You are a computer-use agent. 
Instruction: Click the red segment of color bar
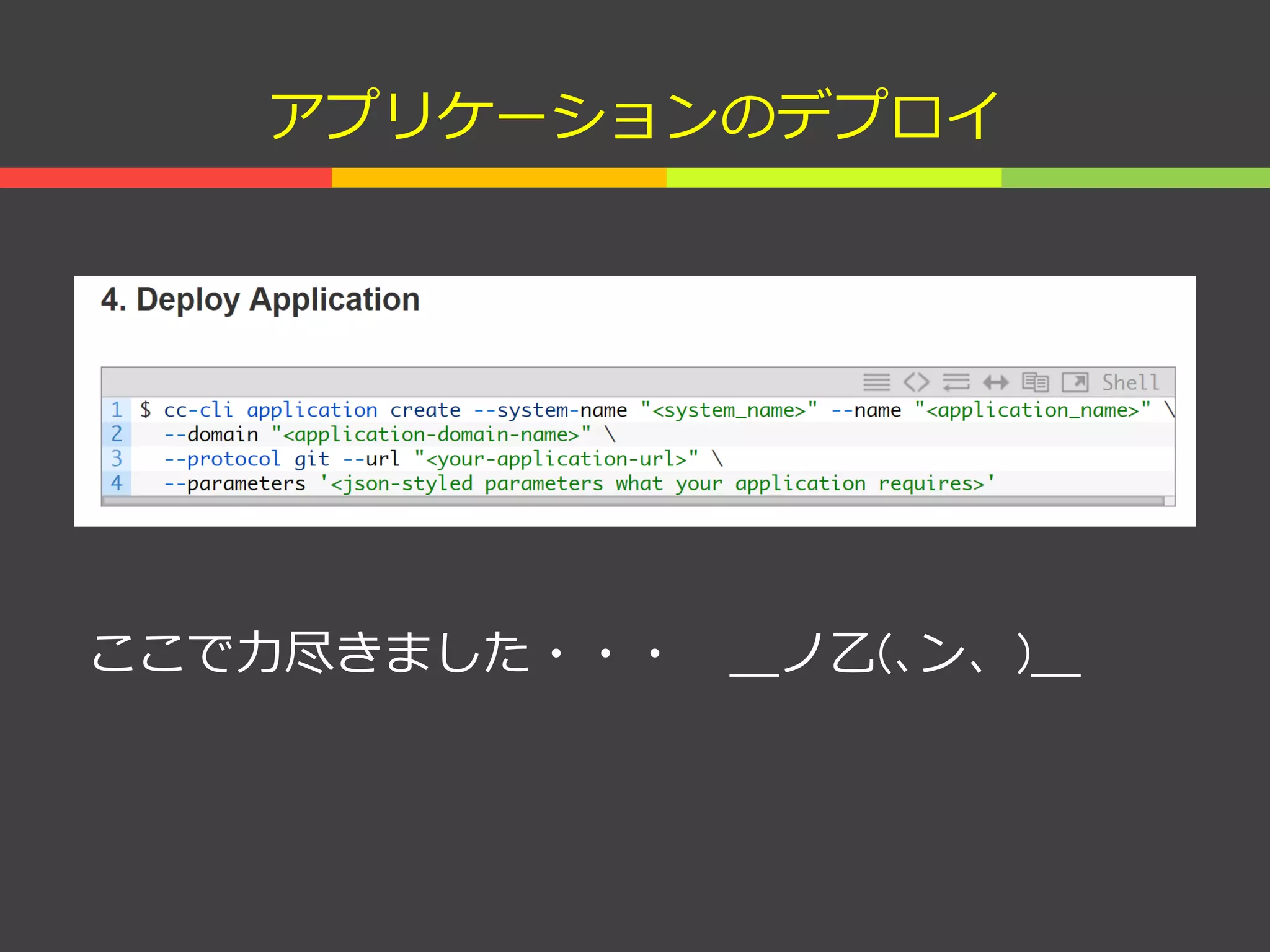(166, 177)
